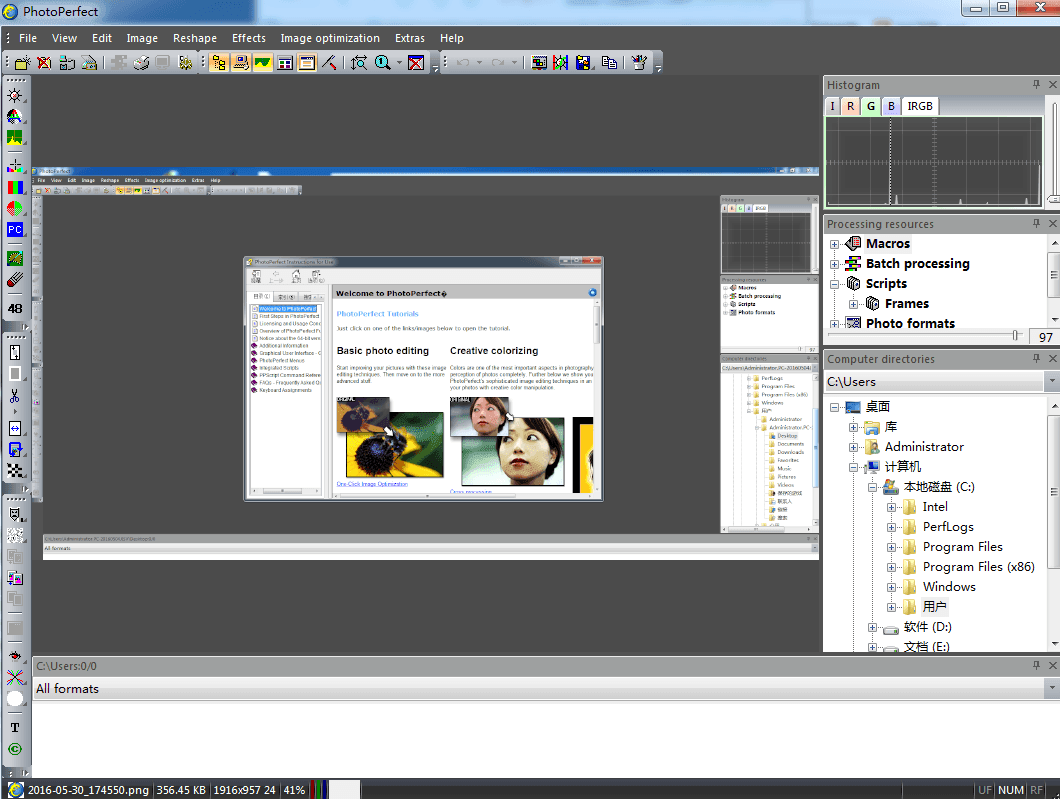This screenshot has height=799, width=1060.
Task: Select the Text tool 'T' icon
Action: click(x=15, y=727)
